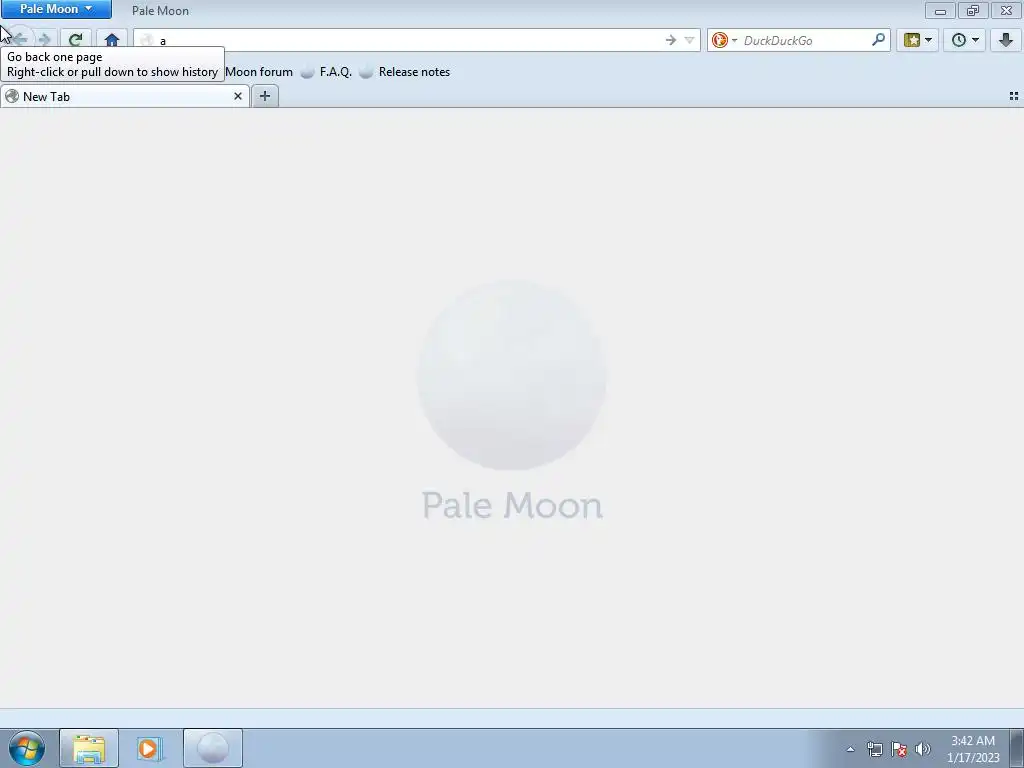Select the New Tab tab
1024x768 pixels.
(124, 97)
